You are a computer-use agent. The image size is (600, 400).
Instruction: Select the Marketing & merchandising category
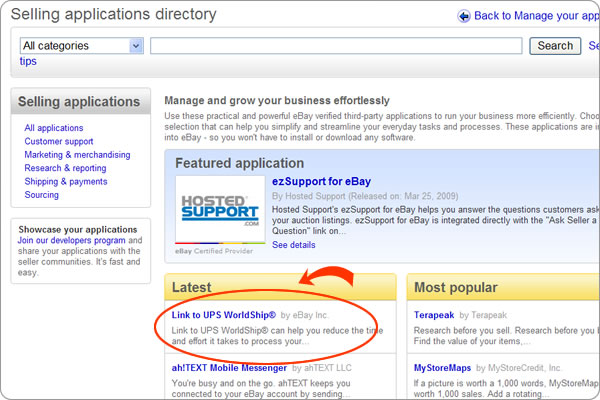click(x=77, y=155)
